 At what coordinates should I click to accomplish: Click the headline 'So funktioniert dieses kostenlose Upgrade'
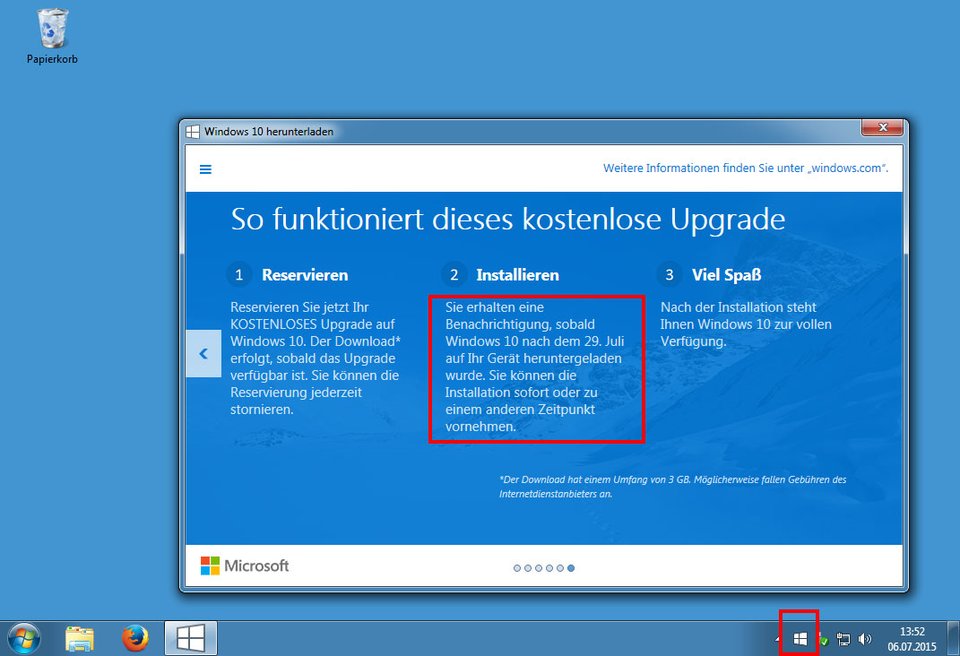pyautogui.click(x=508, y=219)
